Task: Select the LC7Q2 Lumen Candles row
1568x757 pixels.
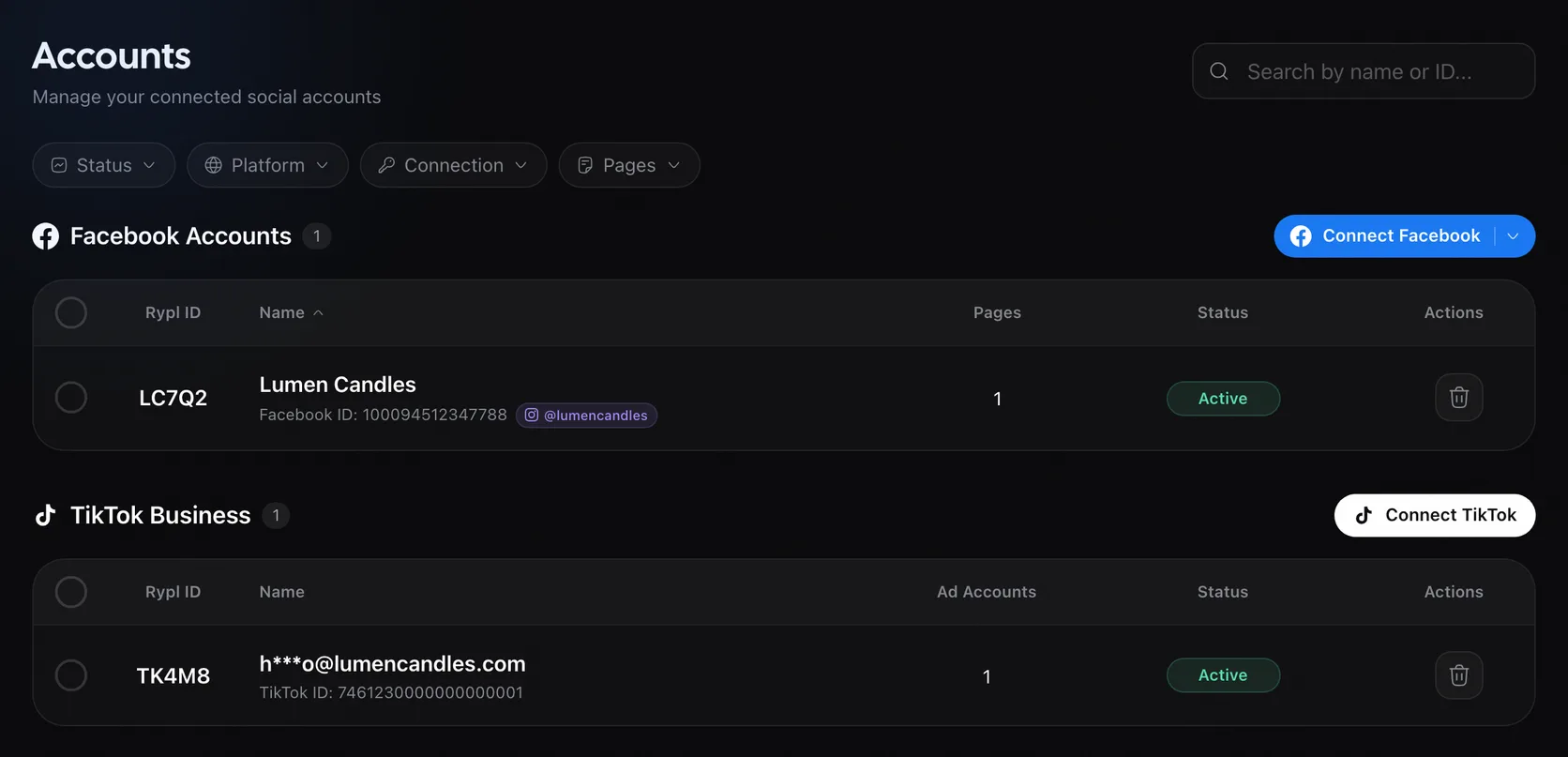Action: [71, 398]
